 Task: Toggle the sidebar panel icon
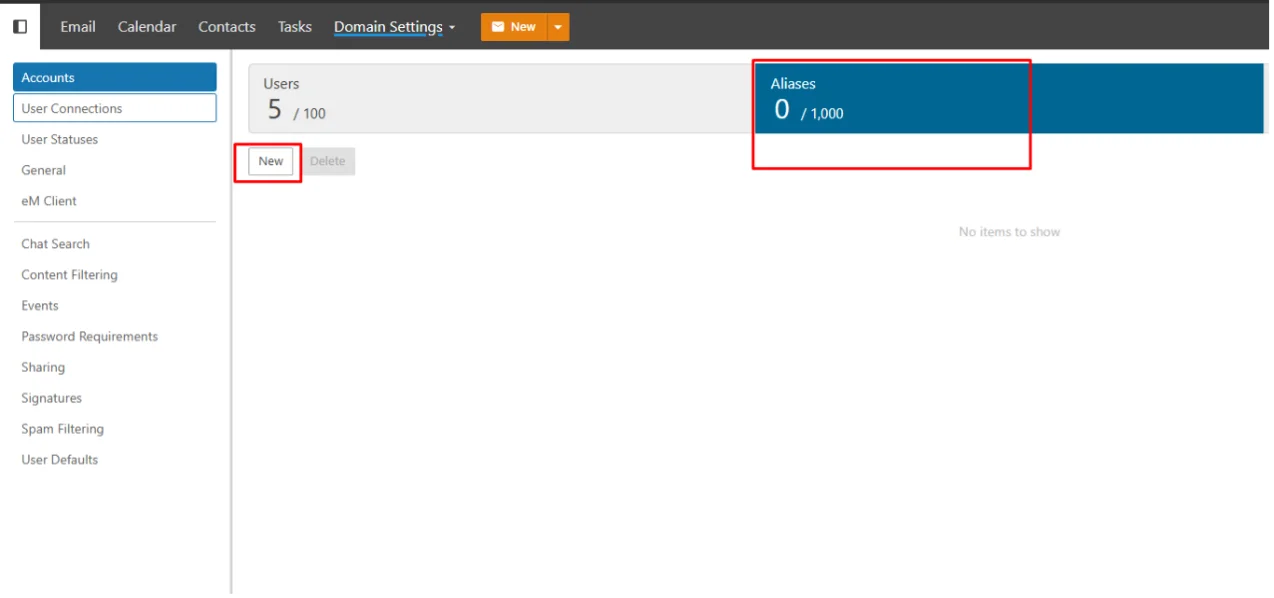click(20, 27)
